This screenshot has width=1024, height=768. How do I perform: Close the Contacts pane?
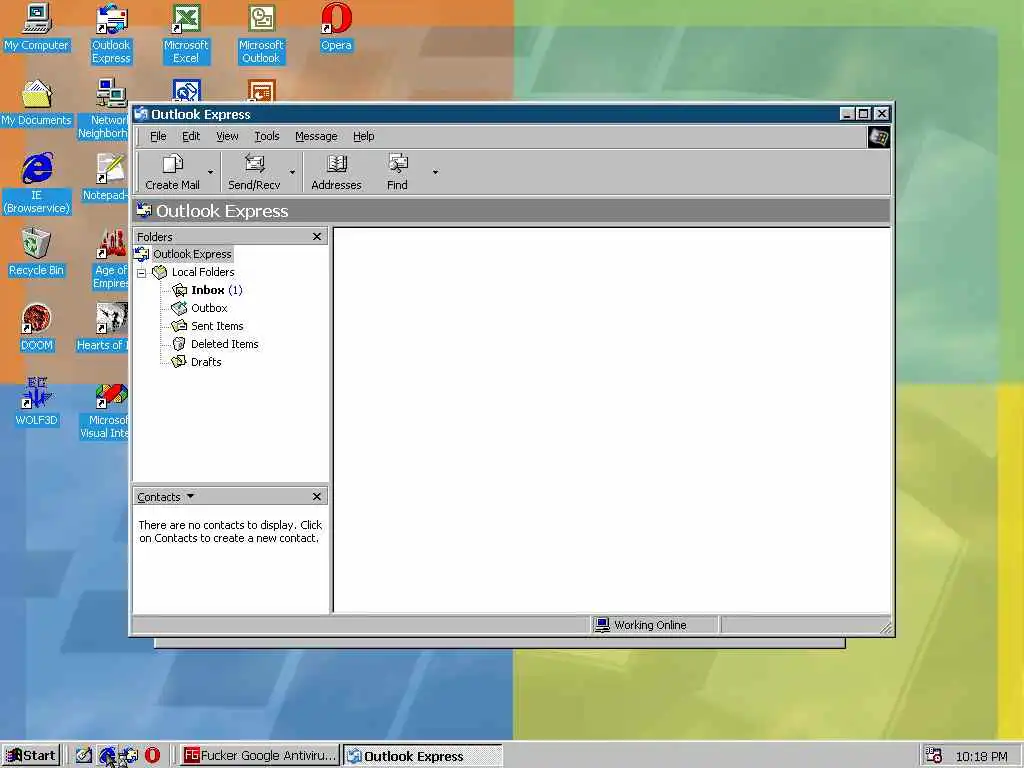[317, 496]
